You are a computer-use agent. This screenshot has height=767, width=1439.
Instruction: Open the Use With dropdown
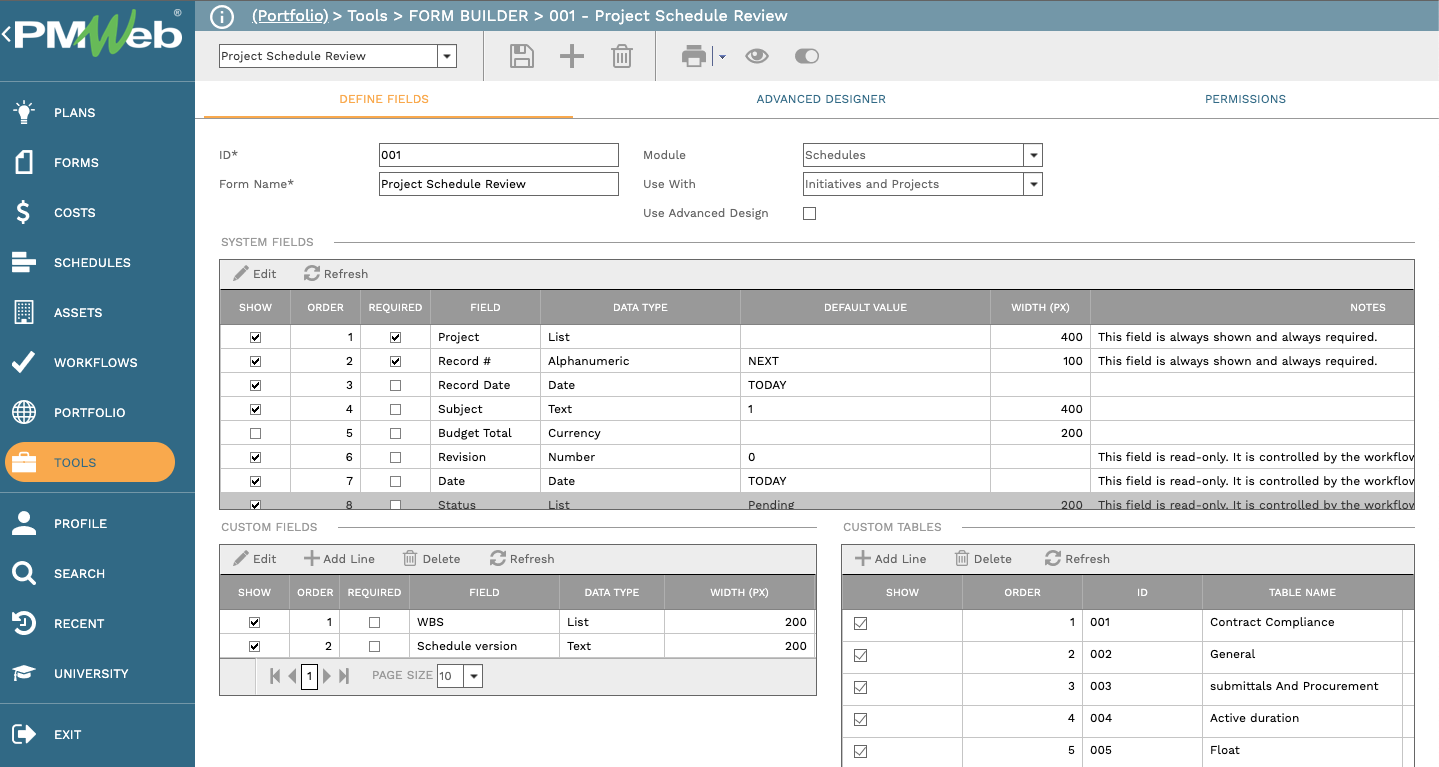pos(1033,184)
